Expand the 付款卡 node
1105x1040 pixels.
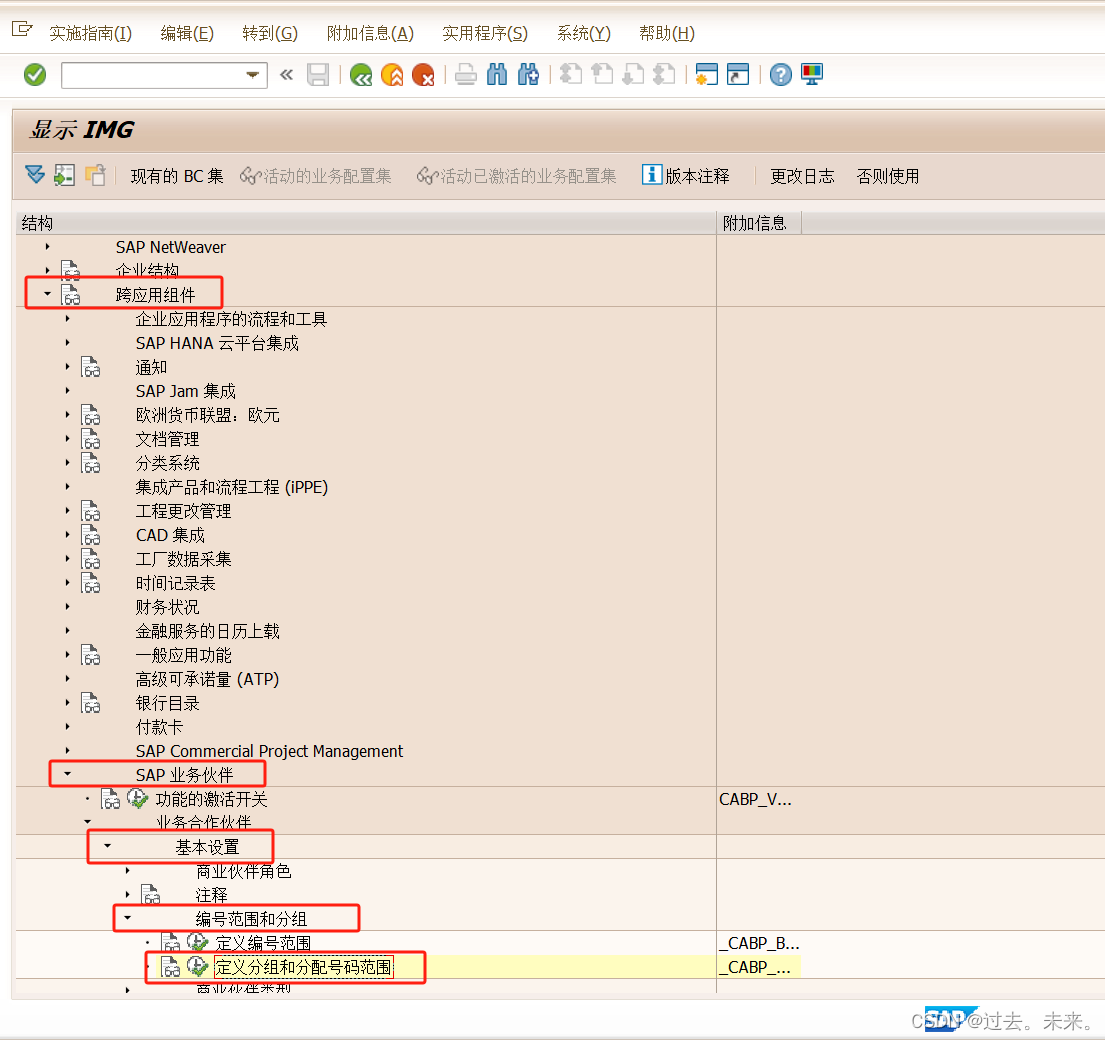click(68, 726)
